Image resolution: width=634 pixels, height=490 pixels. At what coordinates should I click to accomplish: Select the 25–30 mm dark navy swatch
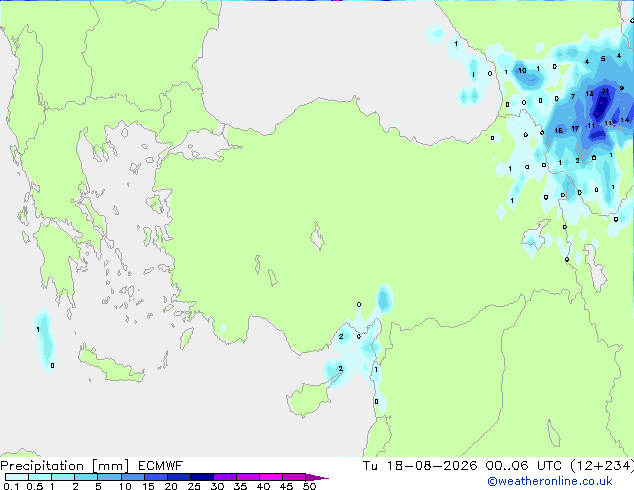[201, 477]
